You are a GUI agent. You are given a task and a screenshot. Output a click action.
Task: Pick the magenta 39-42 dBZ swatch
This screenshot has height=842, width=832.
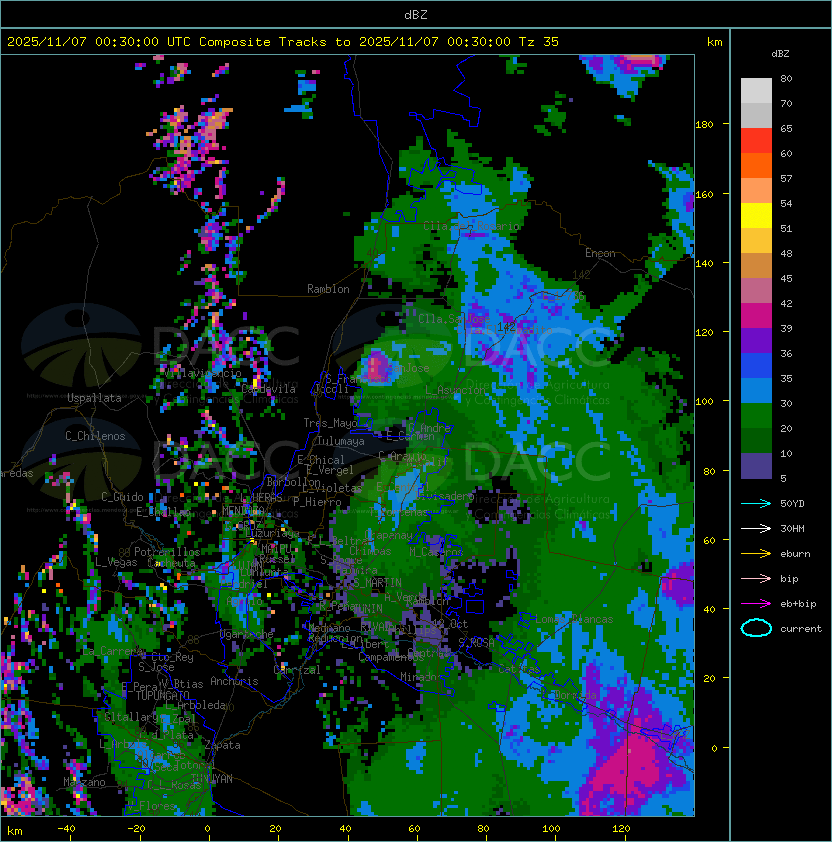point(756,316)
